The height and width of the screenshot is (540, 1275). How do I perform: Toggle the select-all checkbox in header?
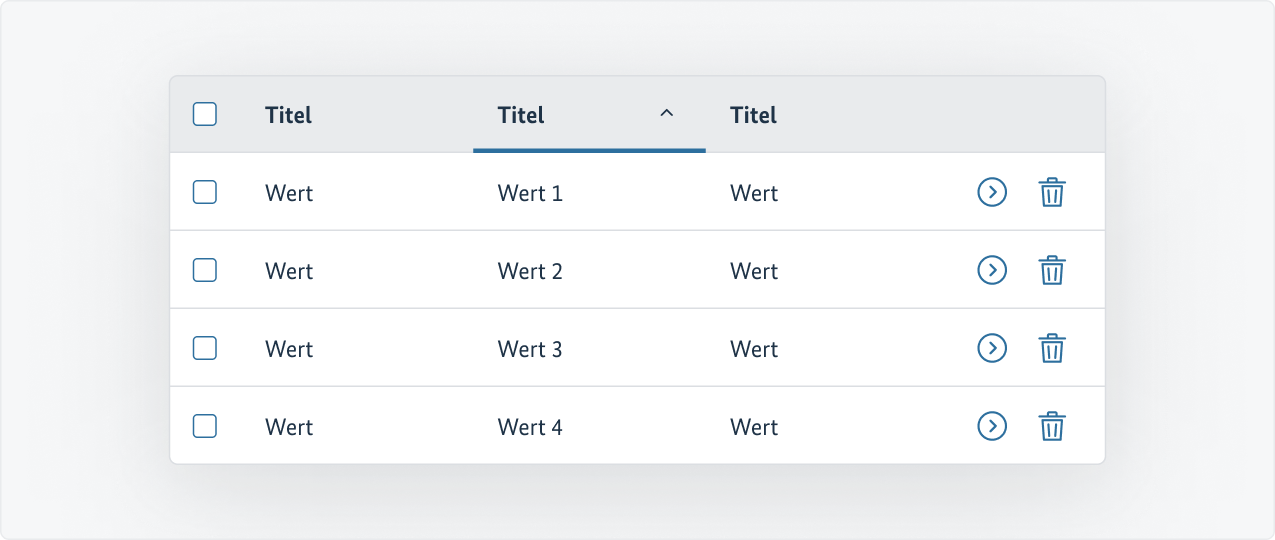pos(205,114)
